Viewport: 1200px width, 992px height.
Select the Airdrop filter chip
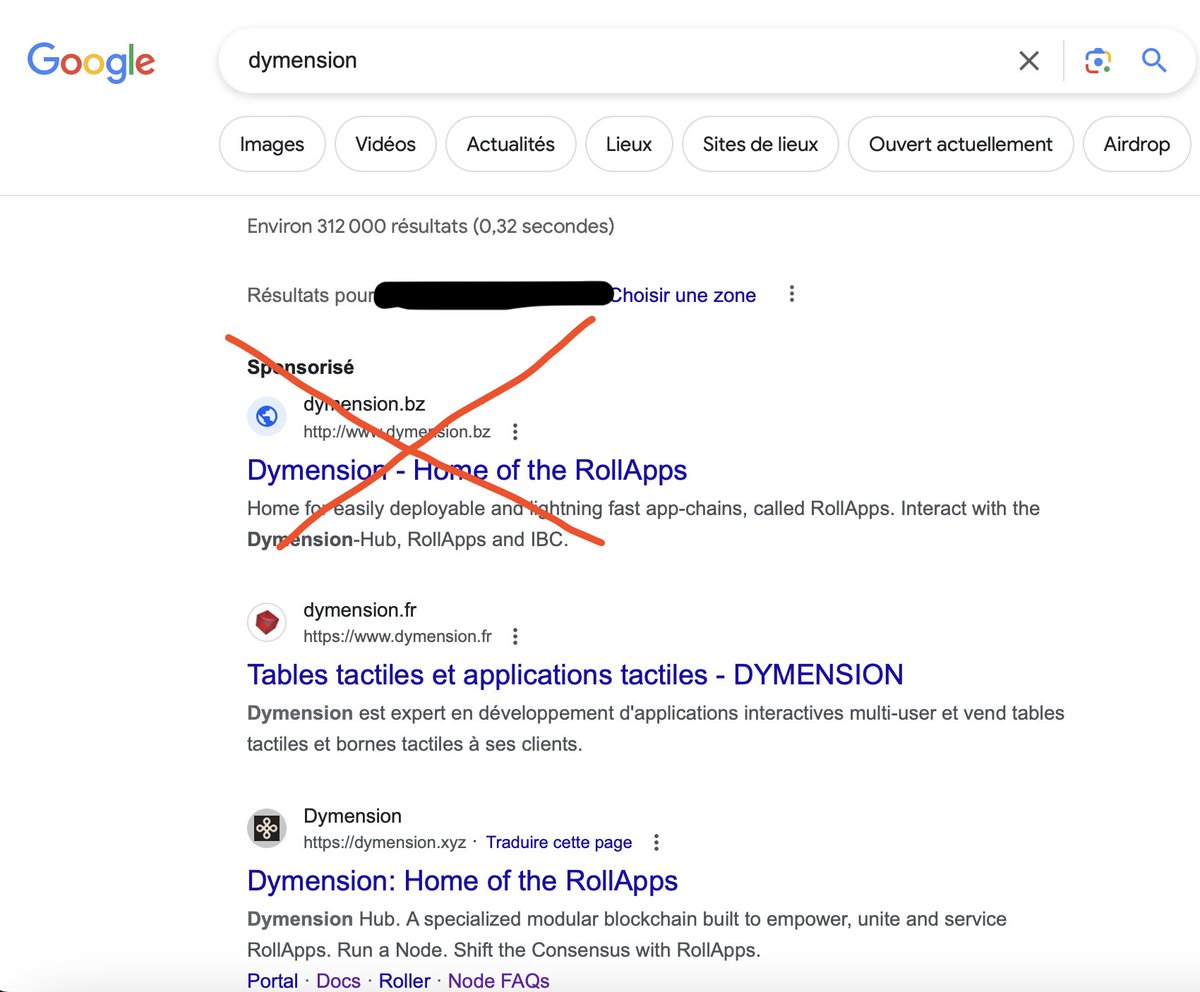[x=1137, y=144]
